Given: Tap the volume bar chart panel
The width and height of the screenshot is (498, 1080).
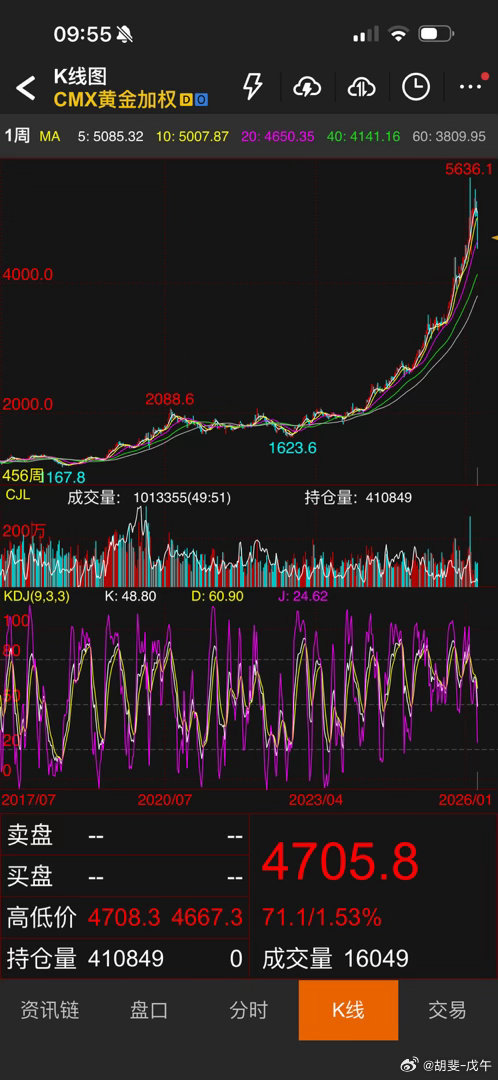Looking at the screenshot, I should point(249,544).
